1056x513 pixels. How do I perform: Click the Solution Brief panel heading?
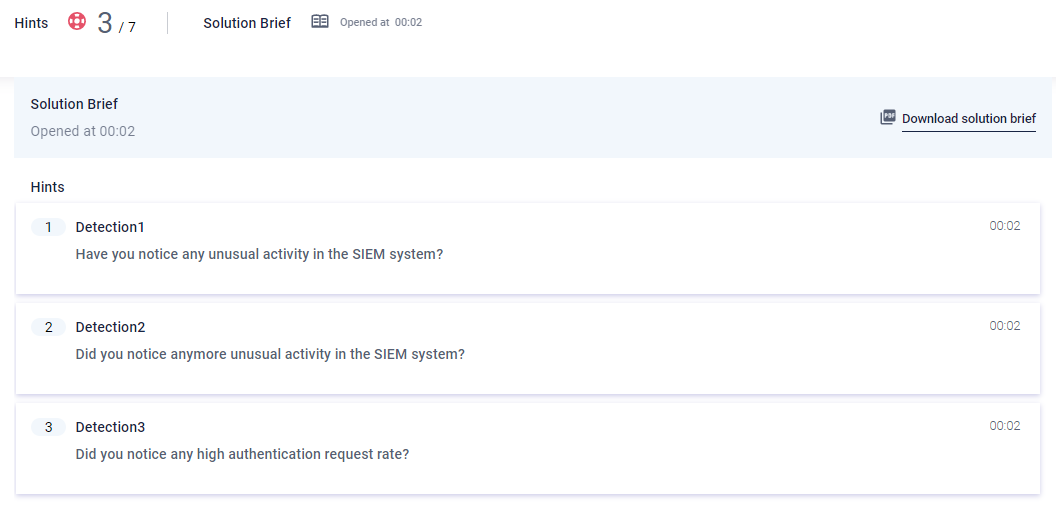pos(74,104)
